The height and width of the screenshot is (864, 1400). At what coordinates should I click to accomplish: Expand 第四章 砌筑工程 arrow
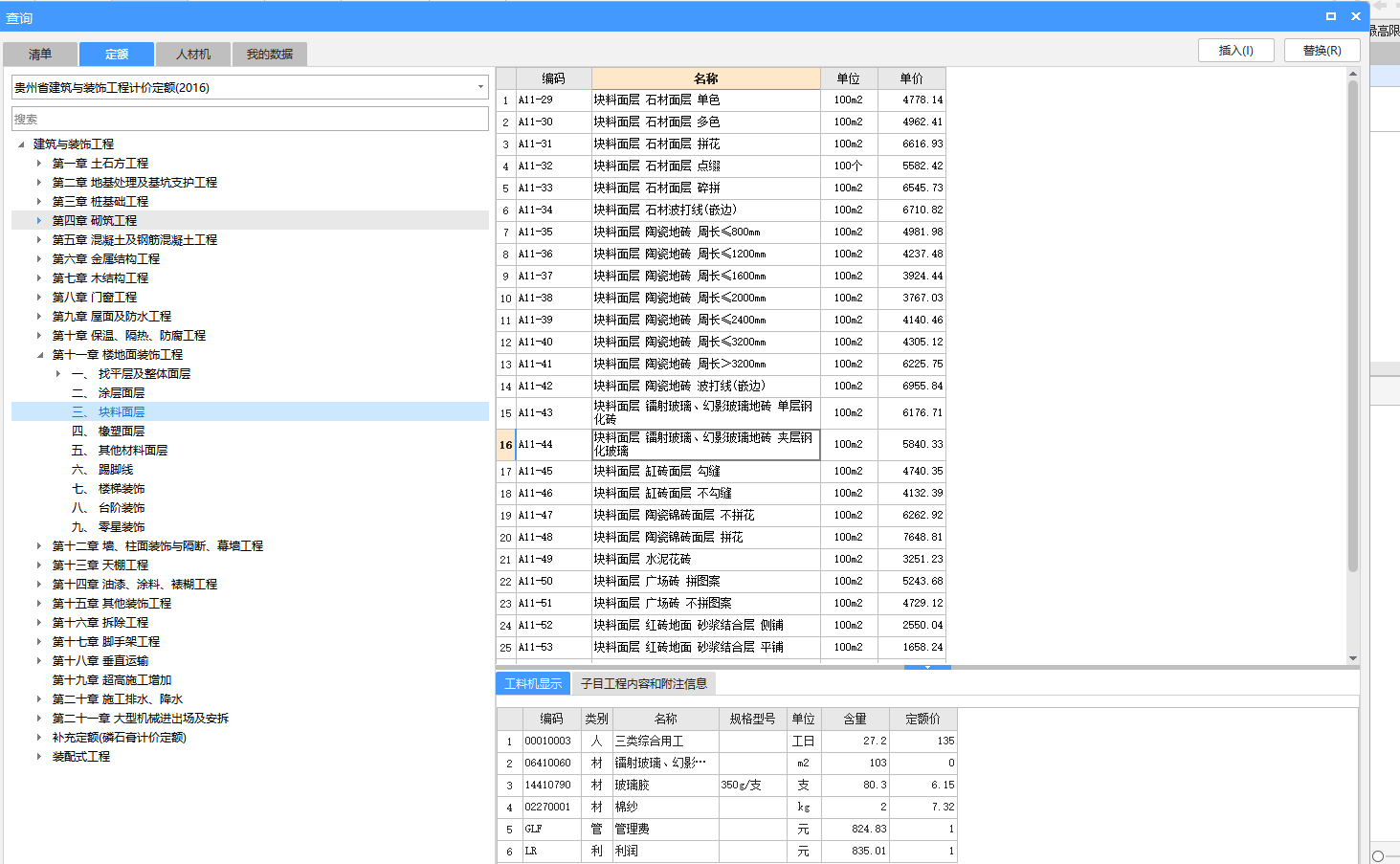(39, 221)
